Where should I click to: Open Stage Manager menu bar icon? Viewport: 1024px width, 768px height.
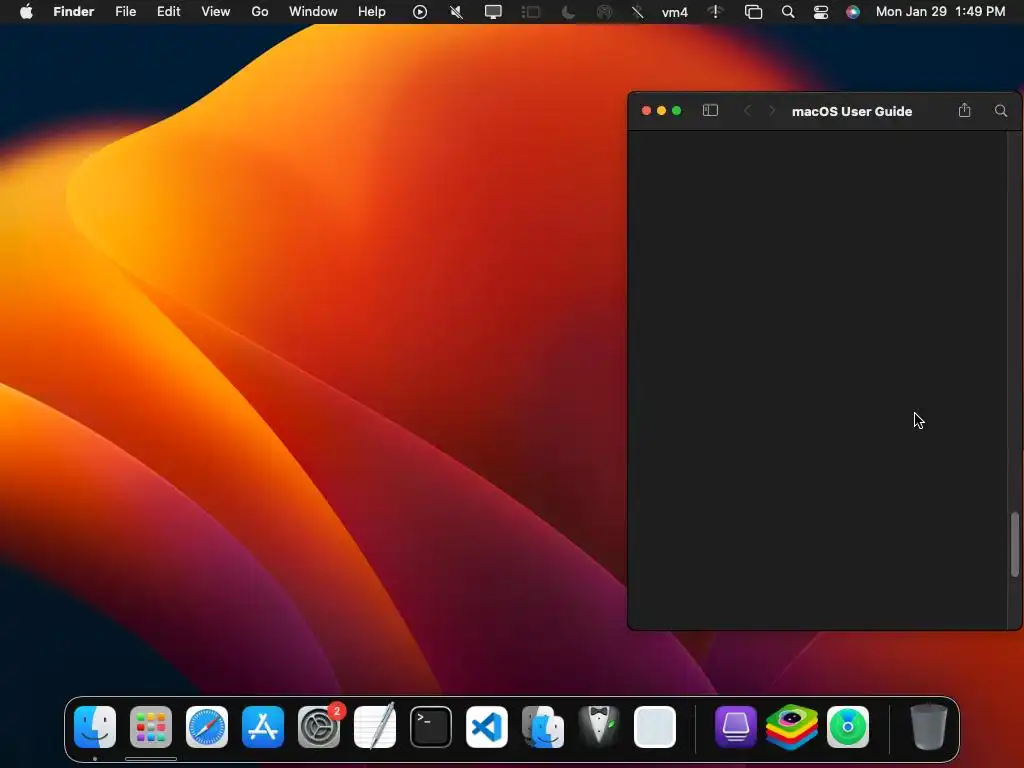tap(530, 12)
